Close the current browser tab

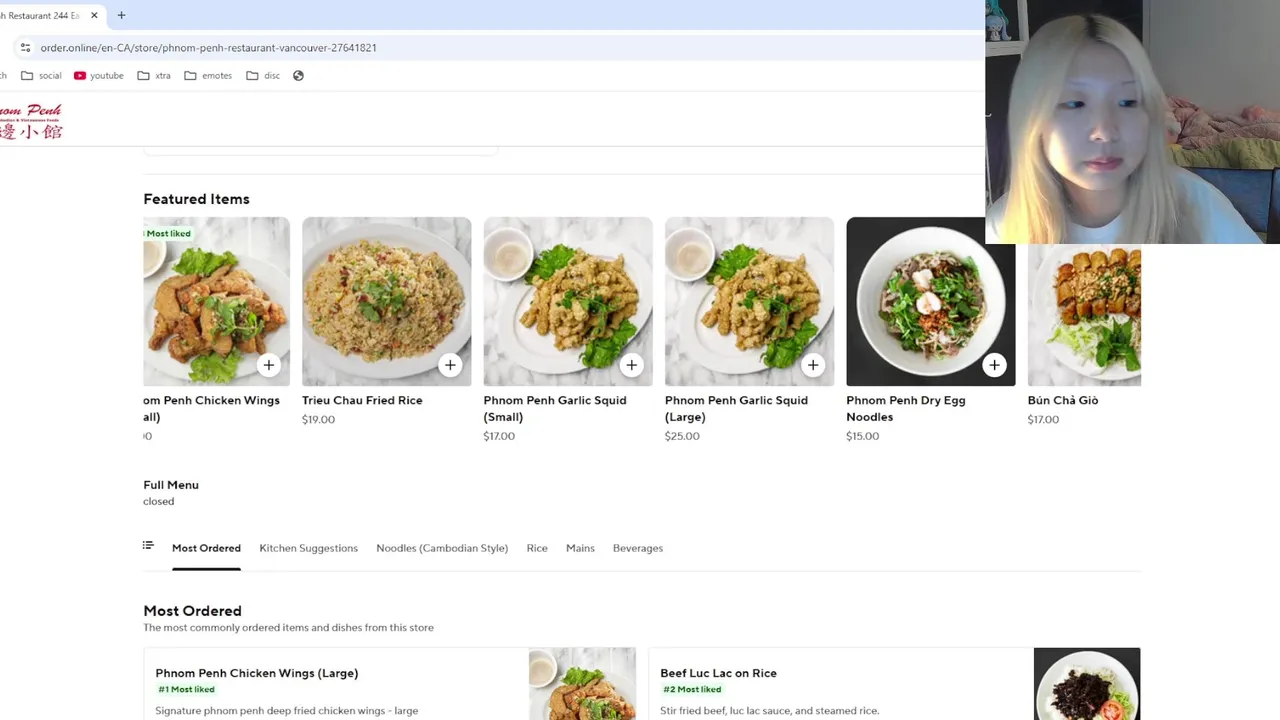(x=94, y=15)
